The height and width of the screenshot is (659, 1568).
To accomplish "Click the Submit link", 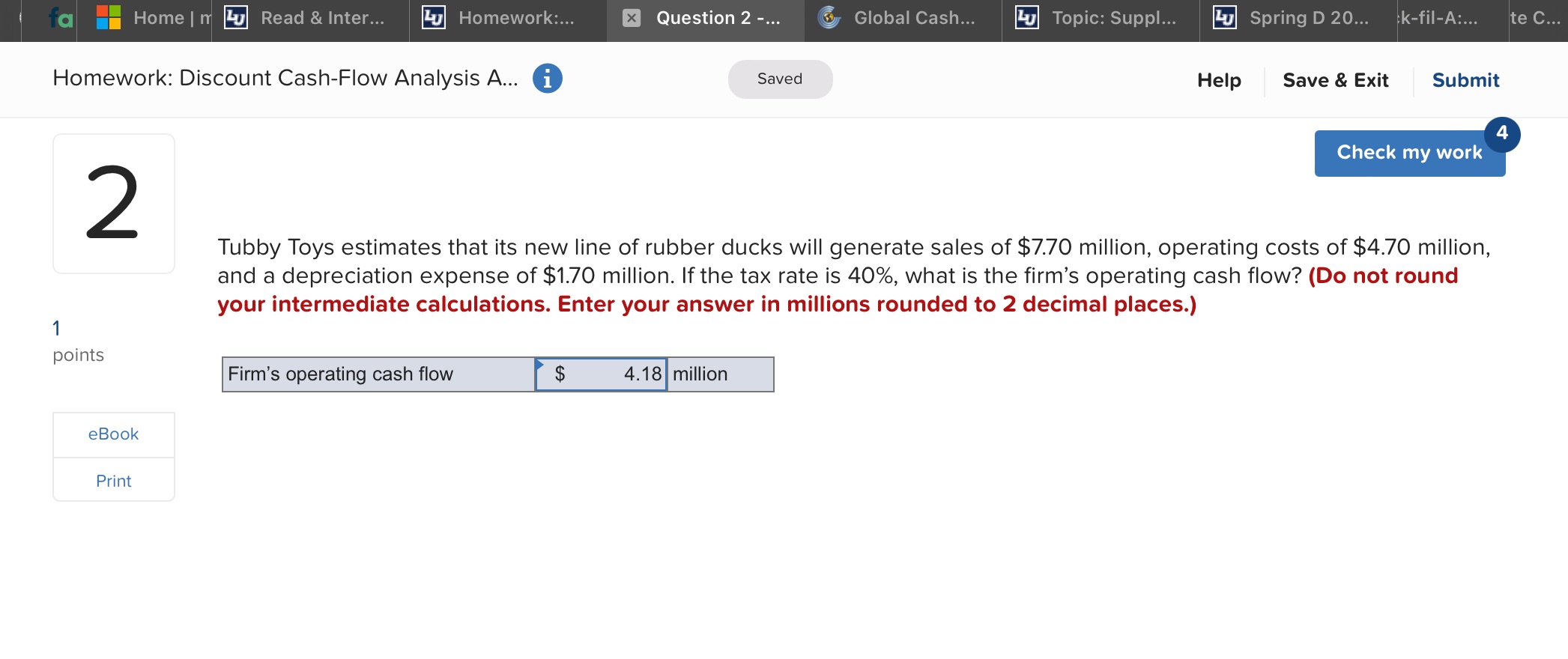I will [x=1465, y=79].
